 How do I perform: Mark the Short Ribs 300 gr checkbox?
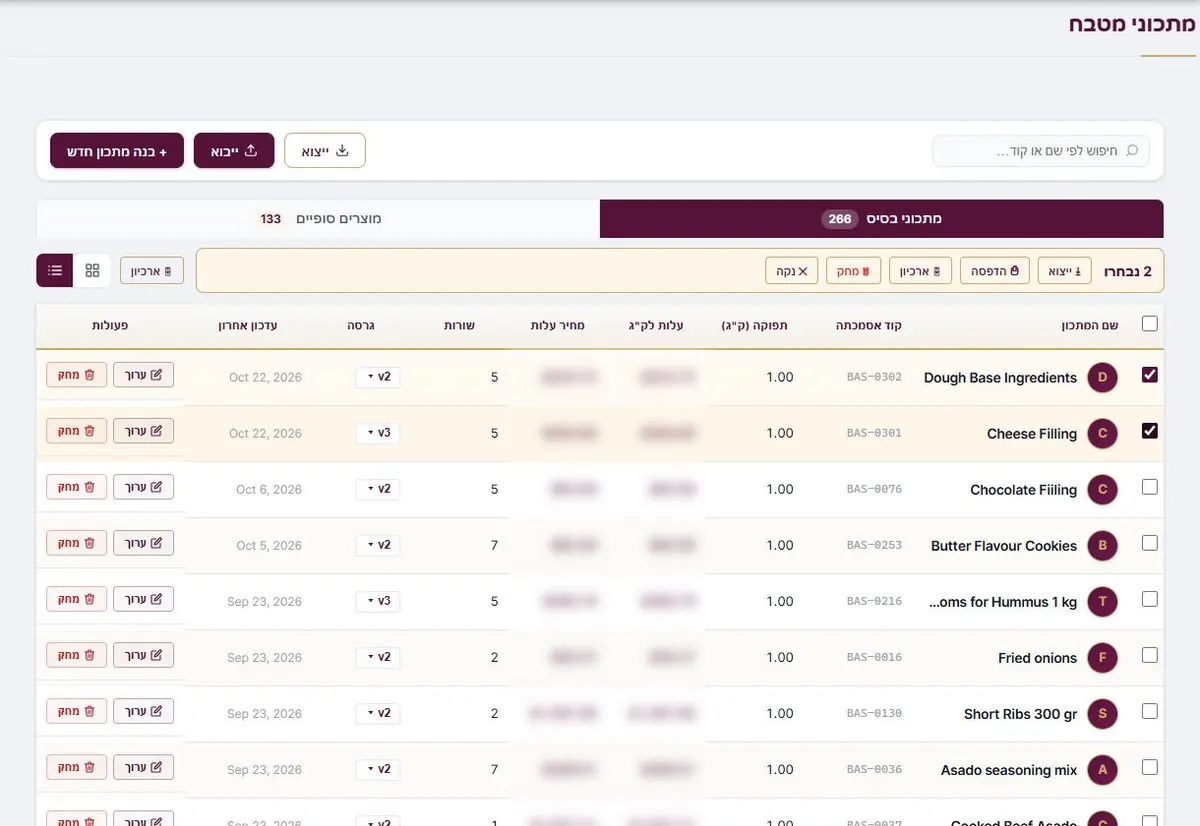[x=1150, y=711]
